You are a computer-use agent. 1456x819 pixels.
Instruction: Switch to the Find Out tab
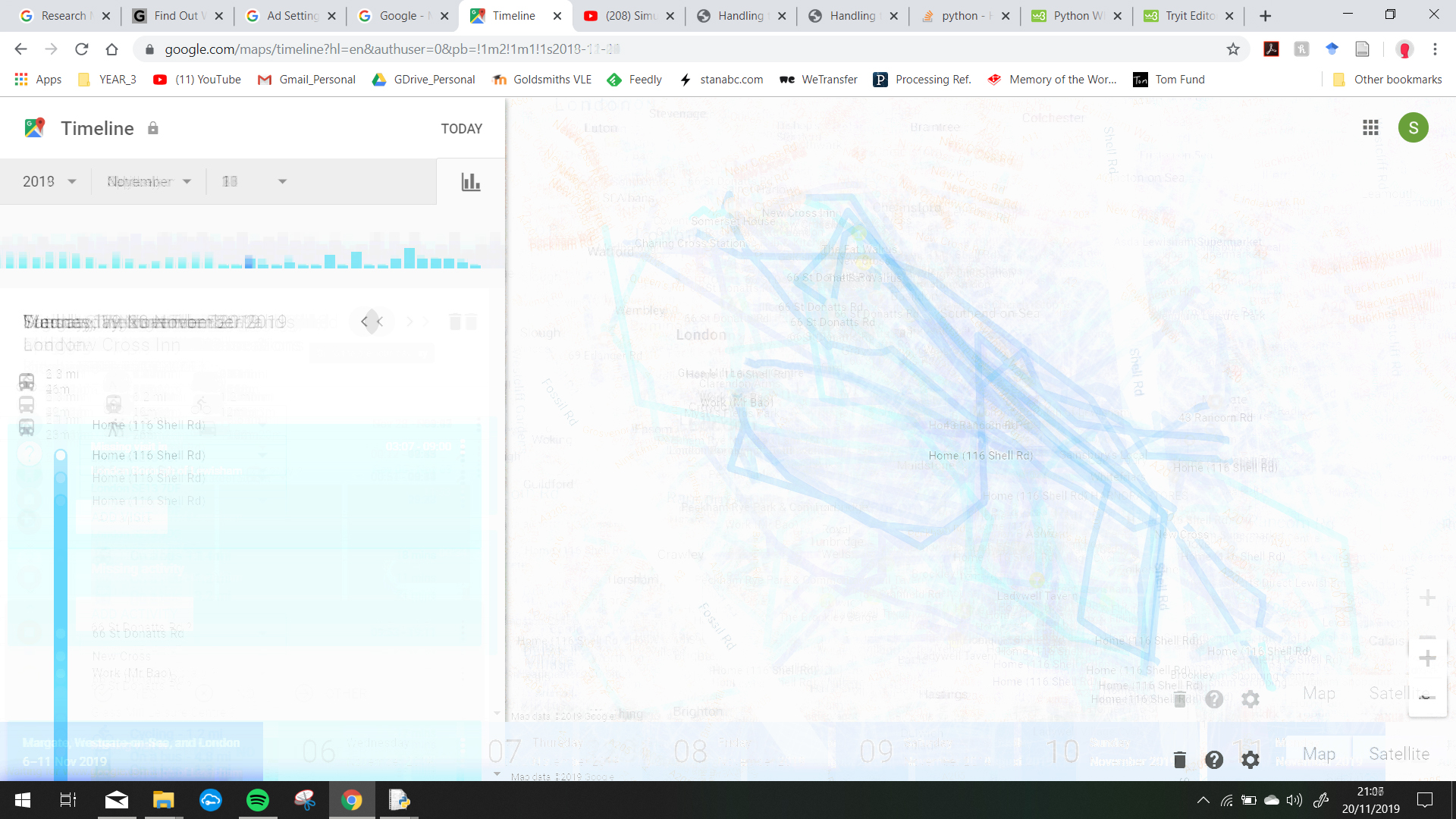177,16
